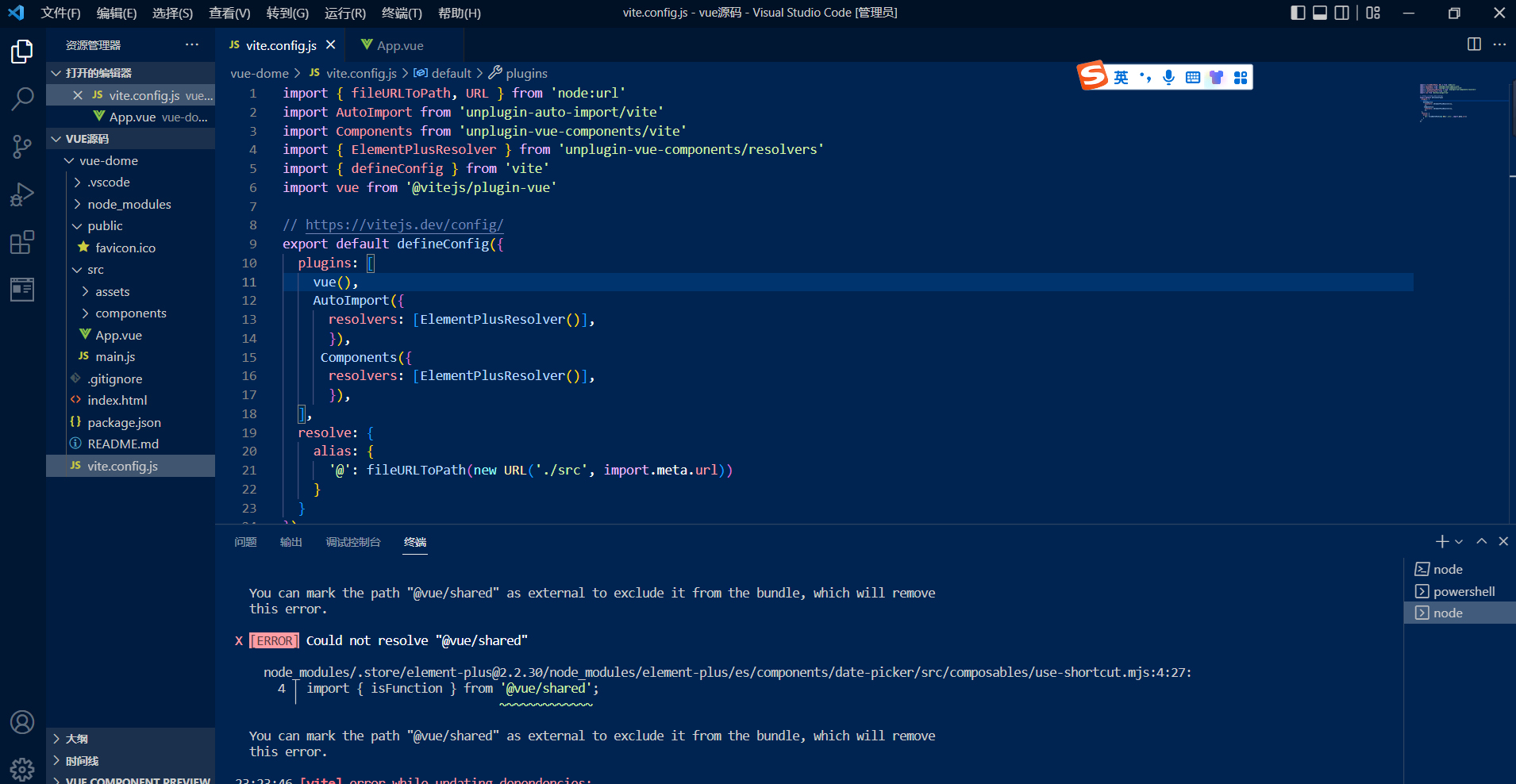The width and height of the screenshot is (1516, 784).
Task: Expand the 大纲 outline section
Action: tap(130, 739)
